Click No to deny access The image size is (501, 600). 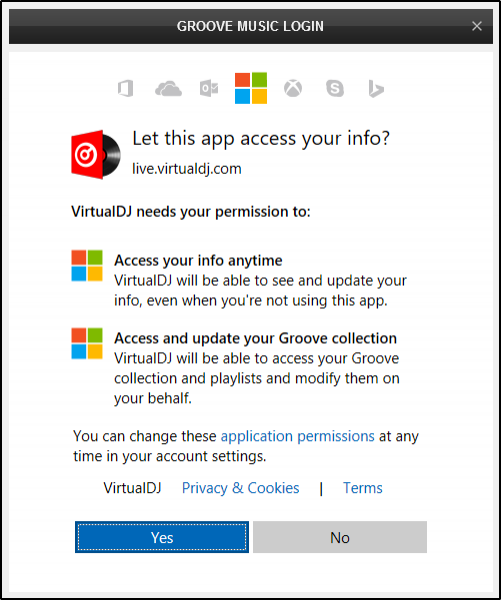click(340, 537)
